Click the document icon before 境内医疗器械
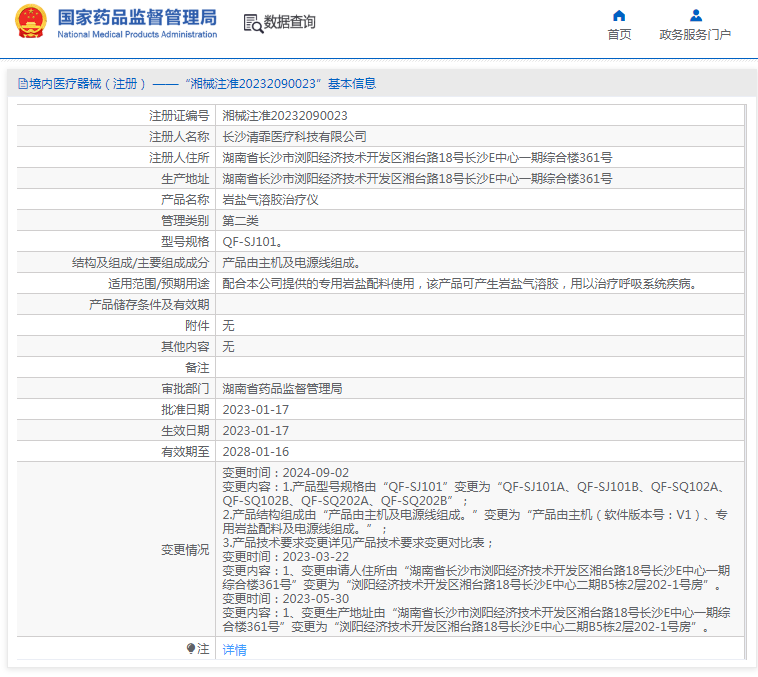The image size is (758, 677). tap(23, 84)
